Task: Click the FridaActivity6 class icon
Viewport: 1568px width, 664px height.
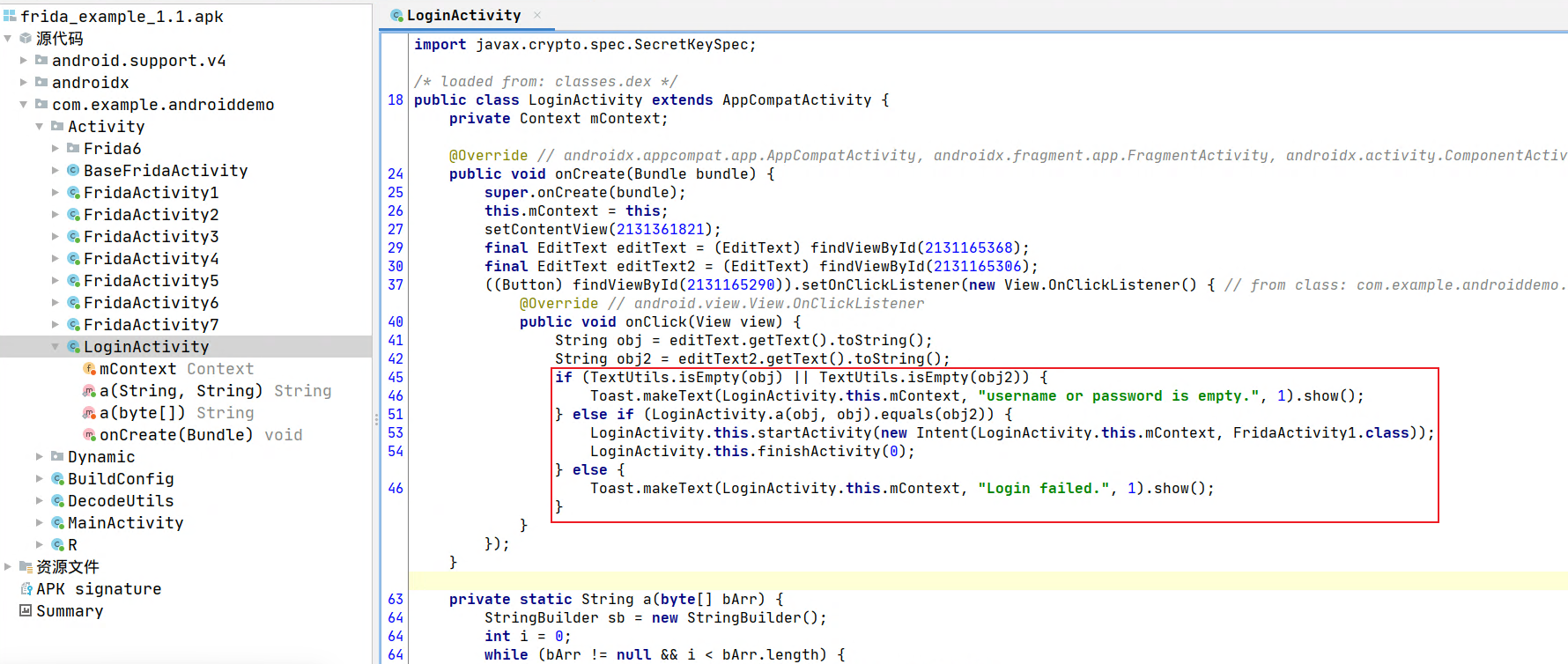Action: (x=73, y=302)
